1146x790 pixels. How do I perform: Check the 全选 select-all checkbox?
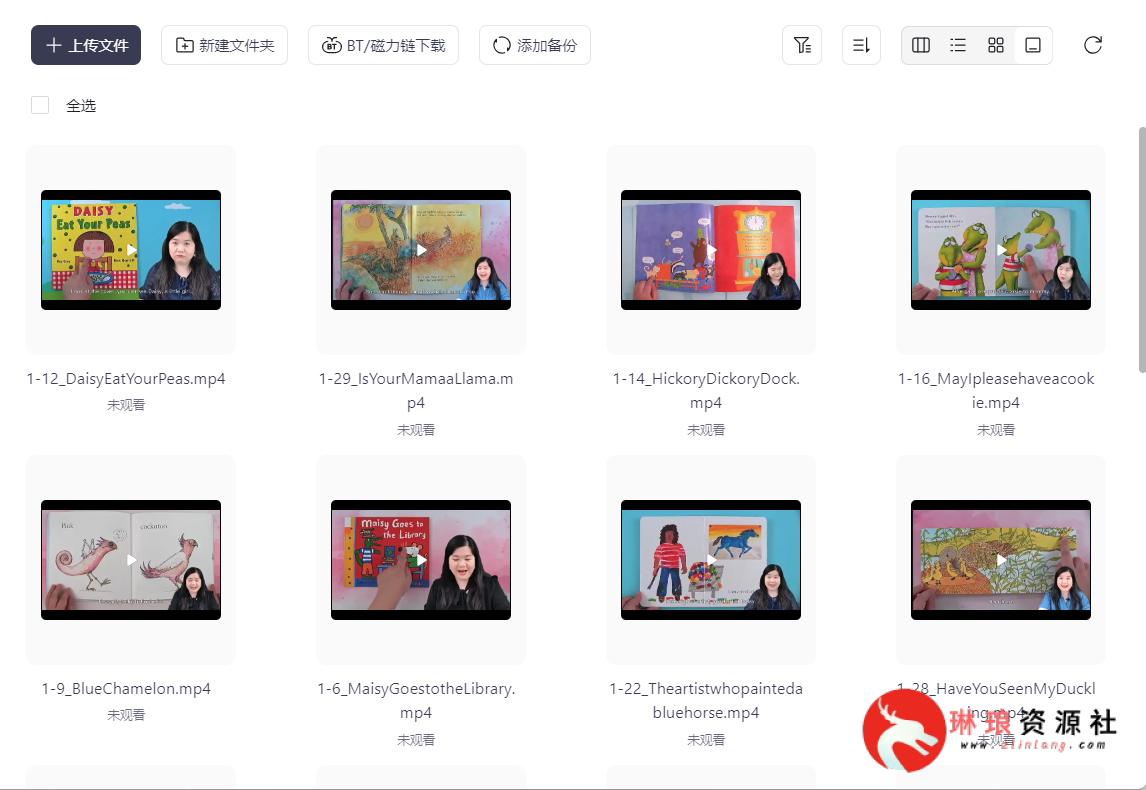[x=40, y=105]
